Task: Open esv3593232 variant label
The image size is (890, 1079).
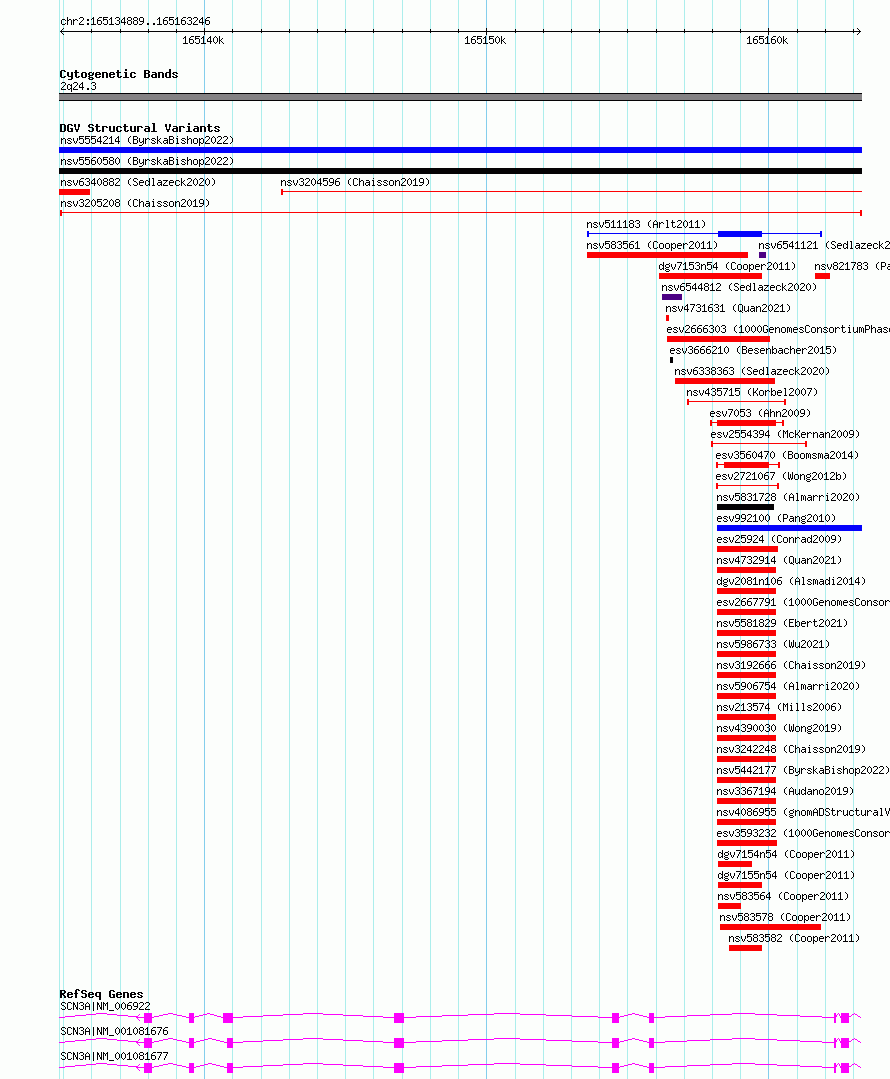Action: [803, 833]
